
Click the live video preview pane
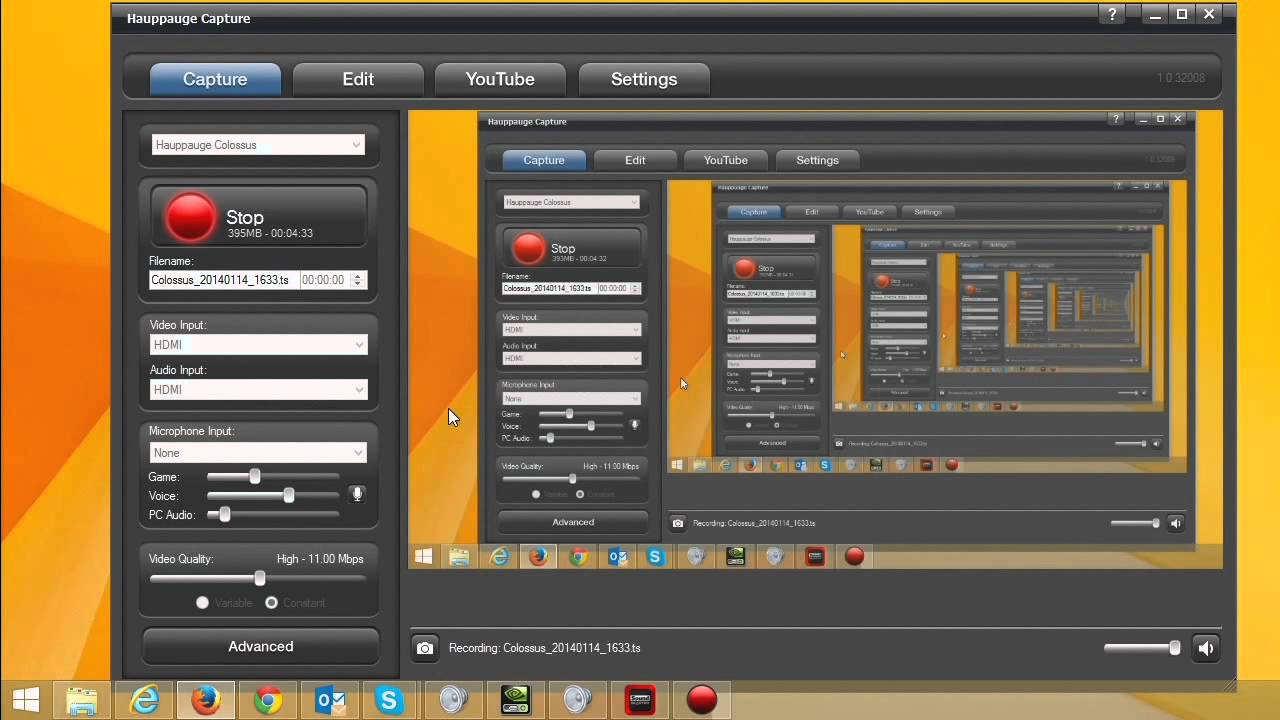(x=815, y=340)
